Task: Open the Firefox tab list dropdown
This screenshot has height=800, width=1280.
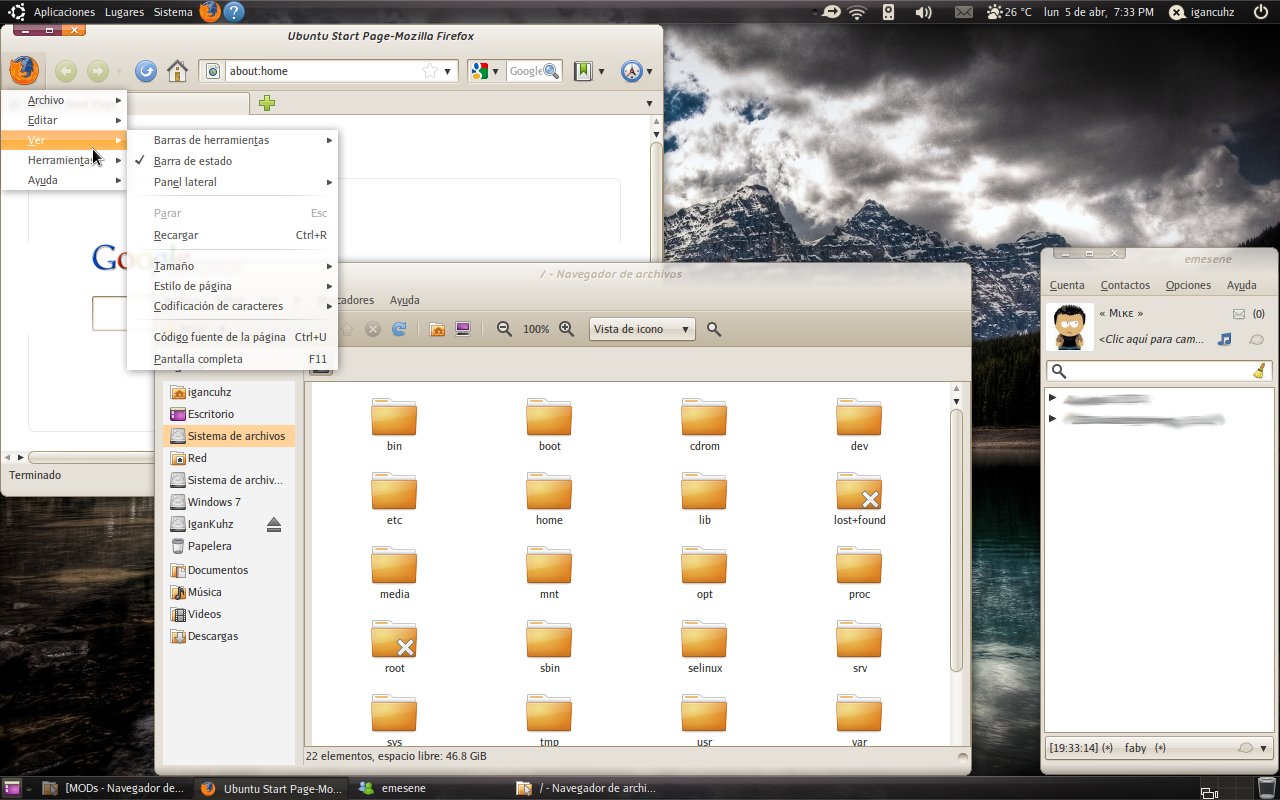Action: pos(649,103)
